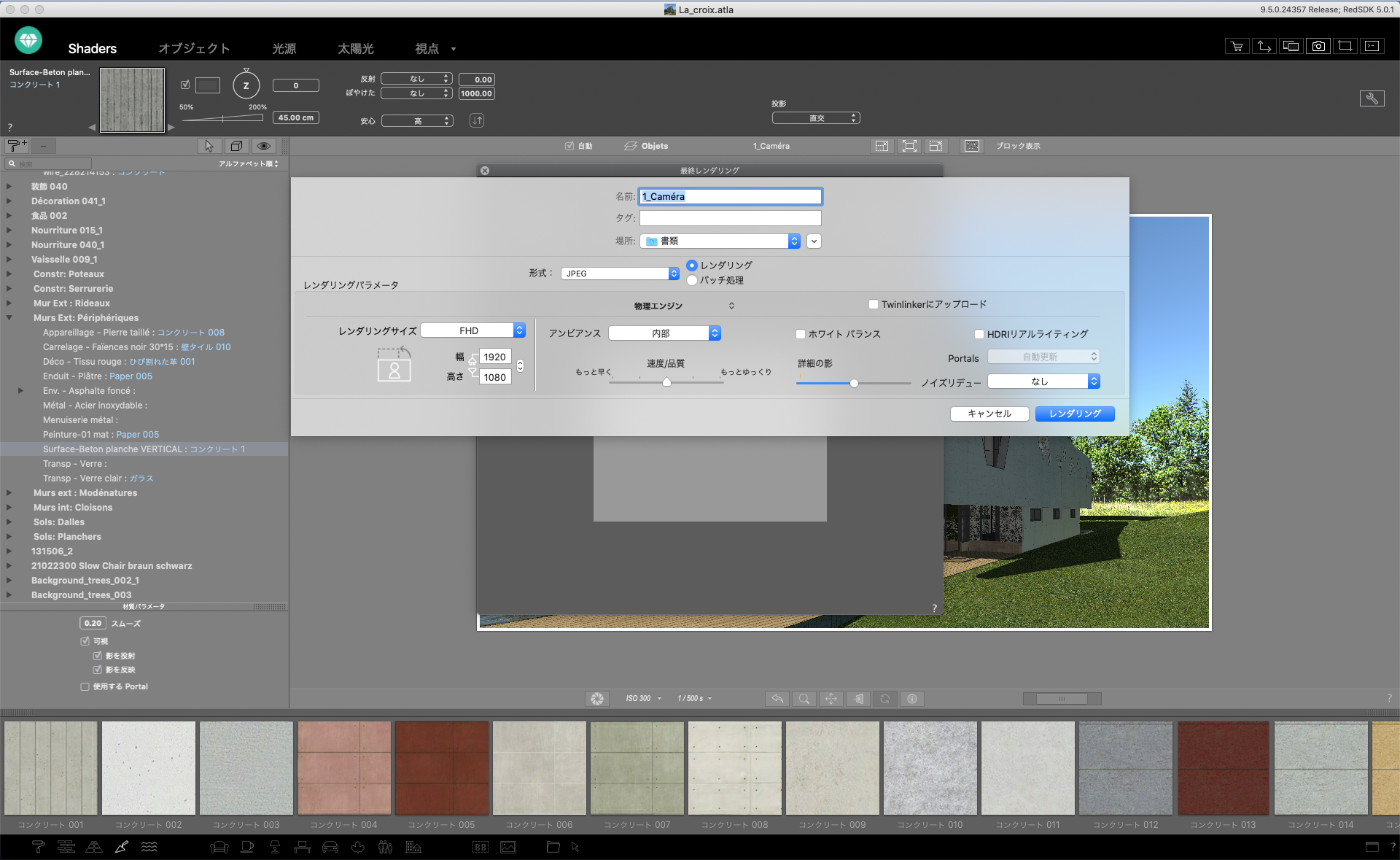Toggle the 可視 checkbox
The width and height of the screenshot is (1400, 860).
coord(85,641)
